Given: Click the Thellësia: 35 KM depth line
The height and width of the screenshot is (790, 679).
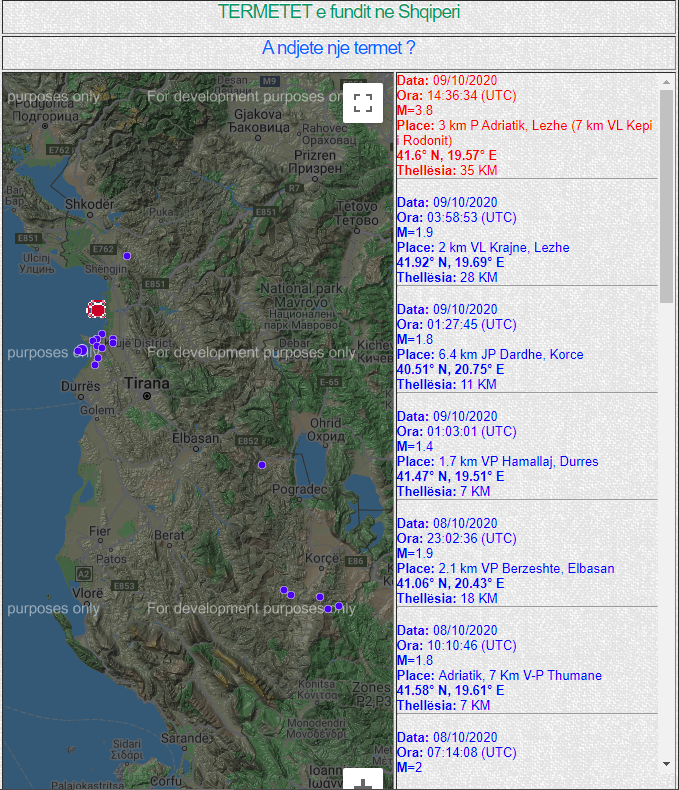Looking at the screenshot, I should 447,170.
